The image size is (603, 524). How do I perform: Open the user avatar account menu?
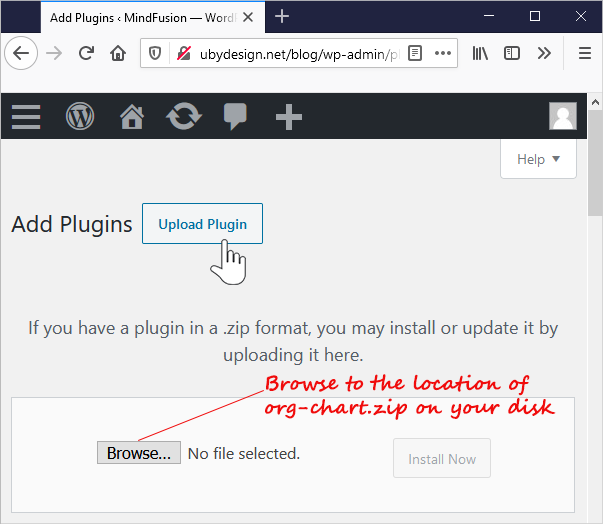[563, 116]
